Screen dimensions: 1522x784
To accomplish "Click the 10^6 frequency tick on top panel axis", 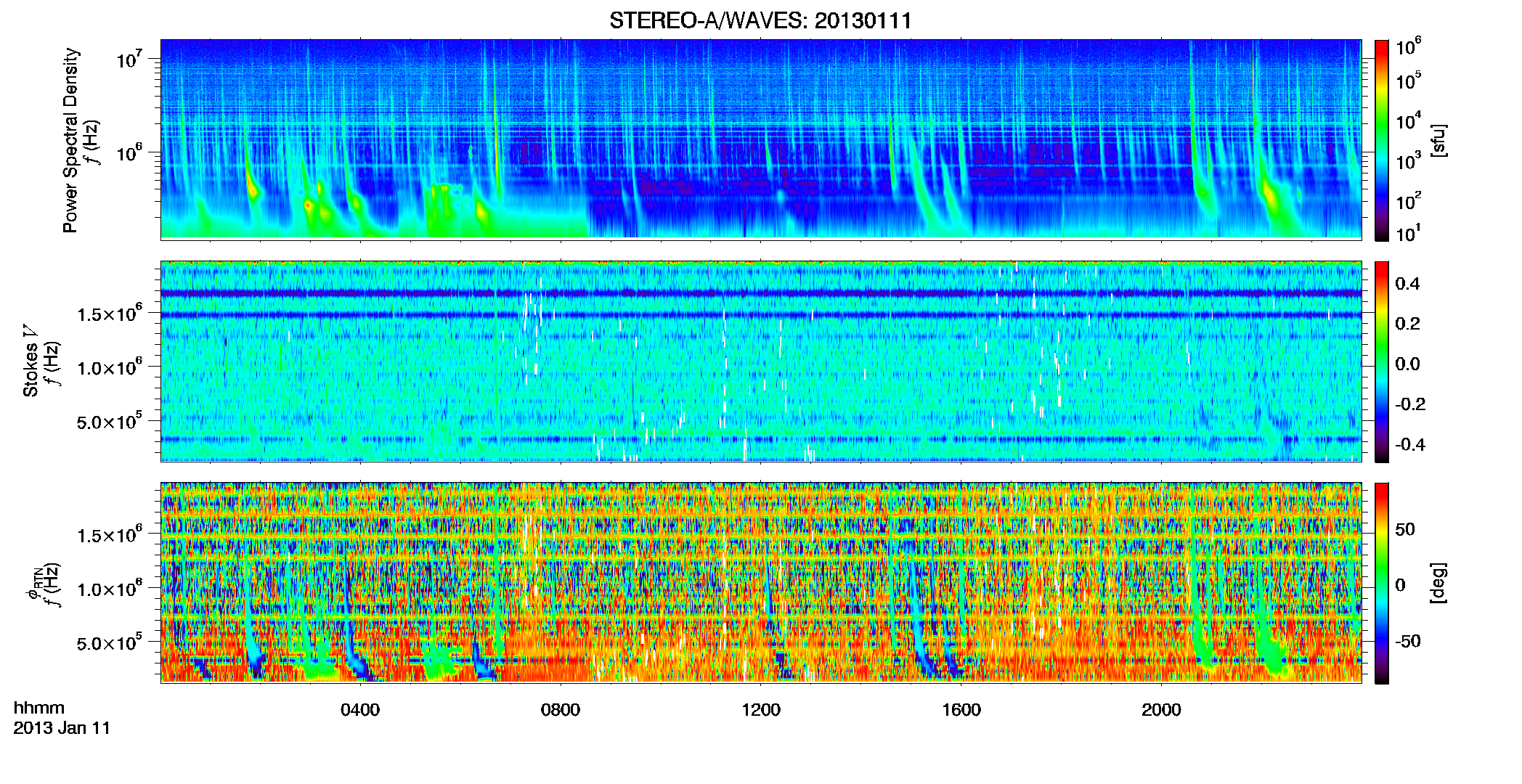I will (129, 152).
